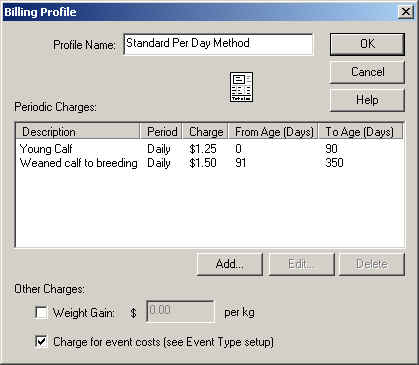Click the To Age value 90
Screen dimensions: 419x365
click(x=331, y=149)
